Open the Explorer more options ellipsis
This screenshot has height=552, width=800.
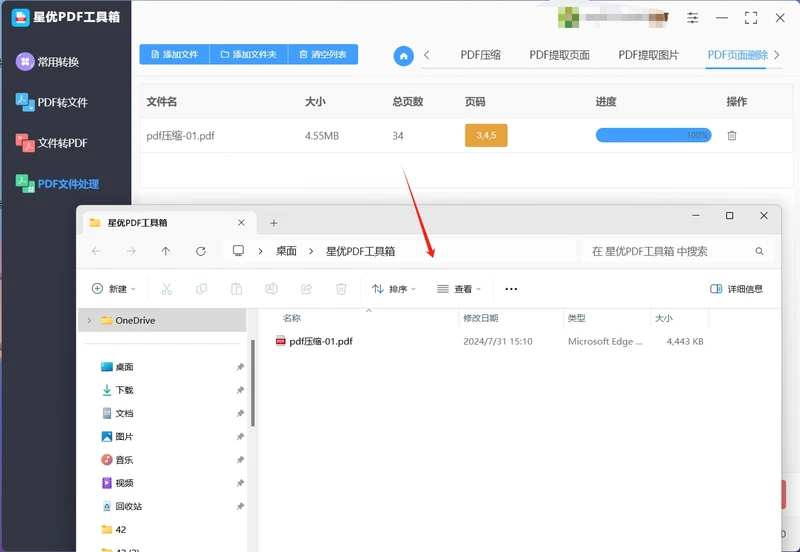point(511,289)
